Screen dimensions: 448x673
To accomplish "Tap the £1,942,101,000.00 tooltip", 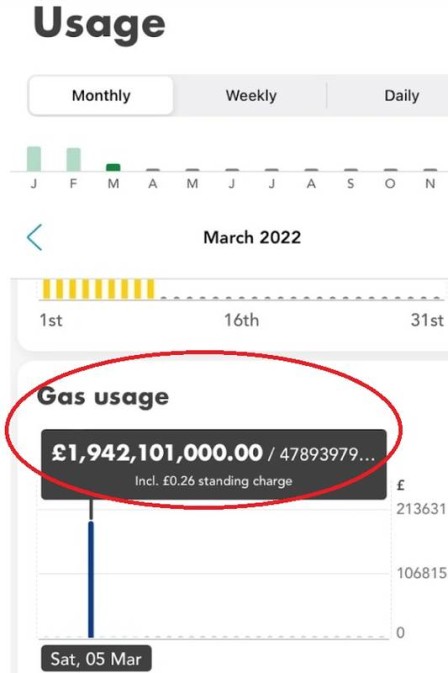I will 214,464.
